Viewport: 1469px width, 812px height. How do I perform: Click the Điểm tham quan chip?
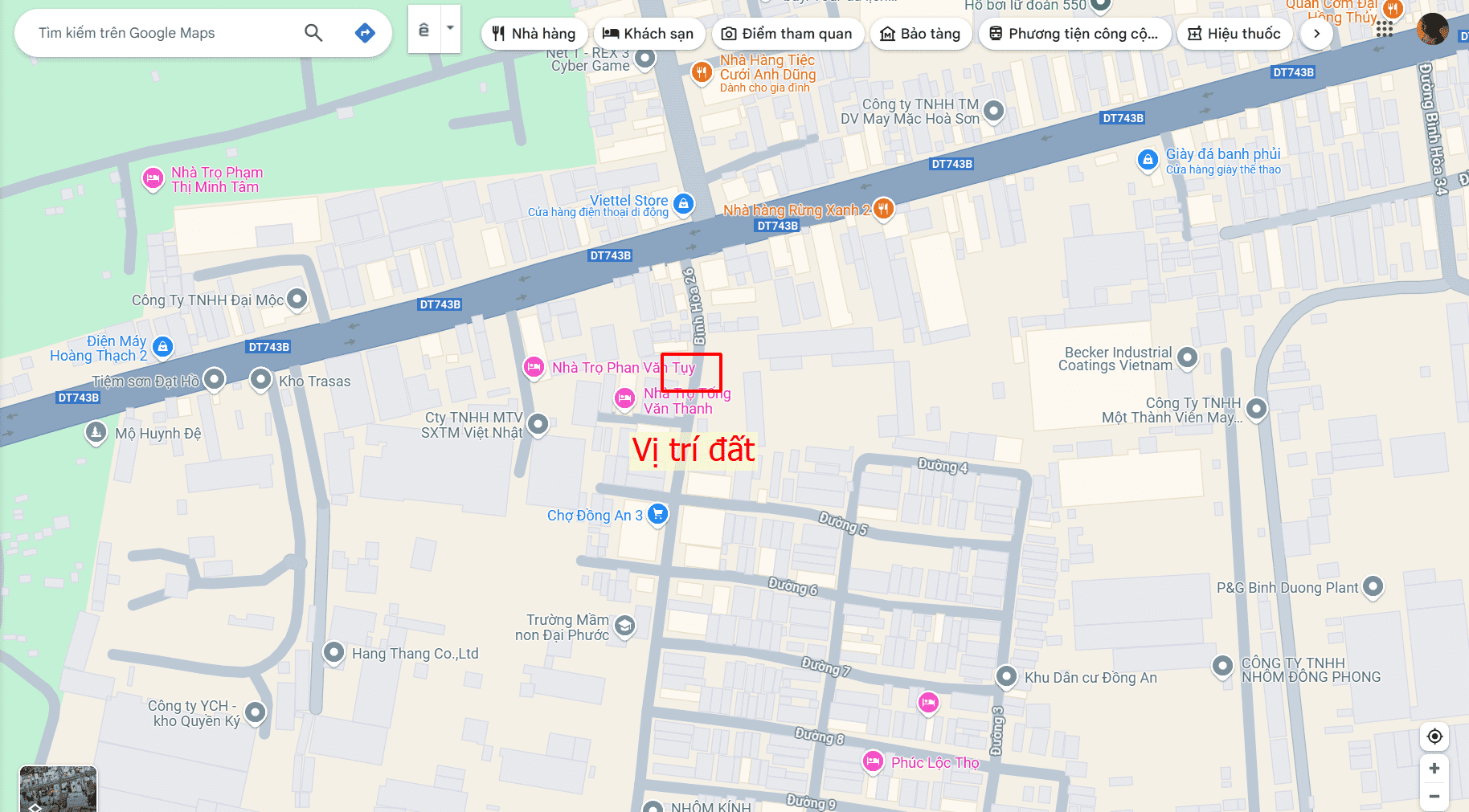787,34
